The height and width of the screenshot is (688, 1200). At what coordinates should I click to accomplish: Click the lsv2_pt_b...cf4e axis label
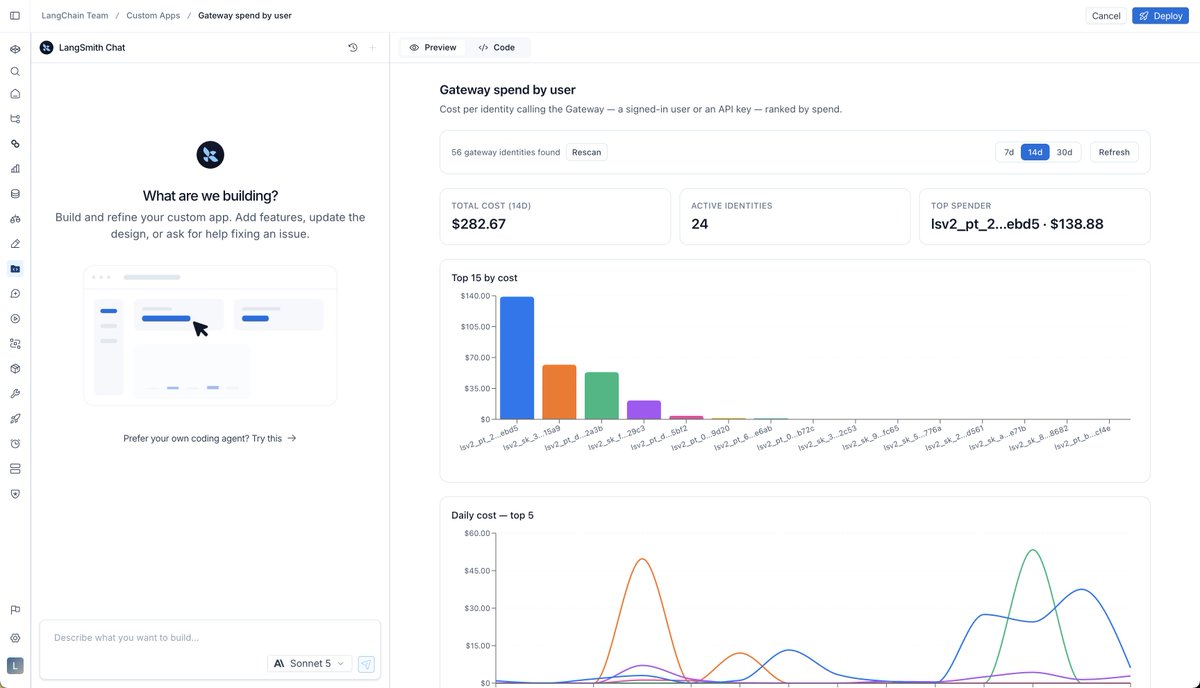coord(1082,437)
